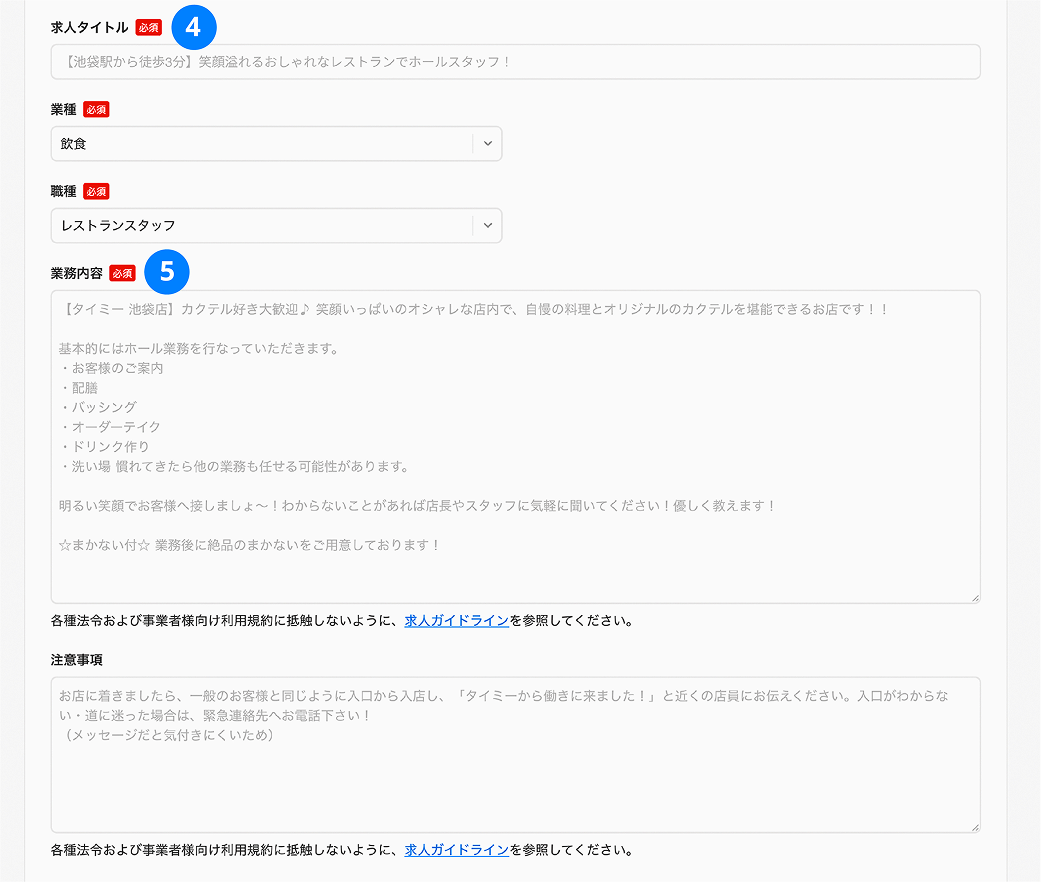
Task: Click the 求人タイトル label
Action: click(90, 27)
